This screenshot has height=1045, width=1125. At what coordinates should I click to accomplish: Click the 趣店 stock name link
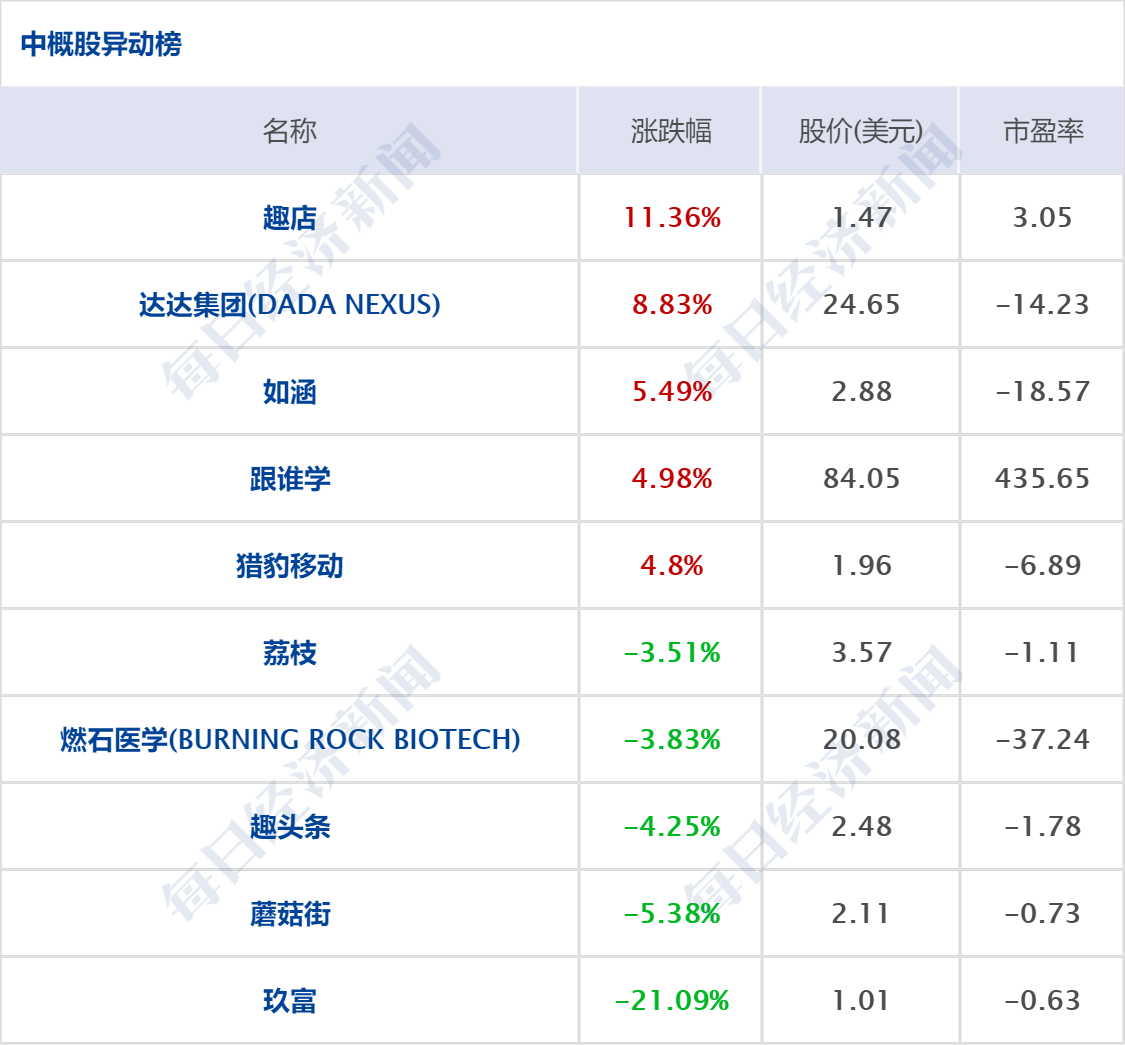coord(289,218)
